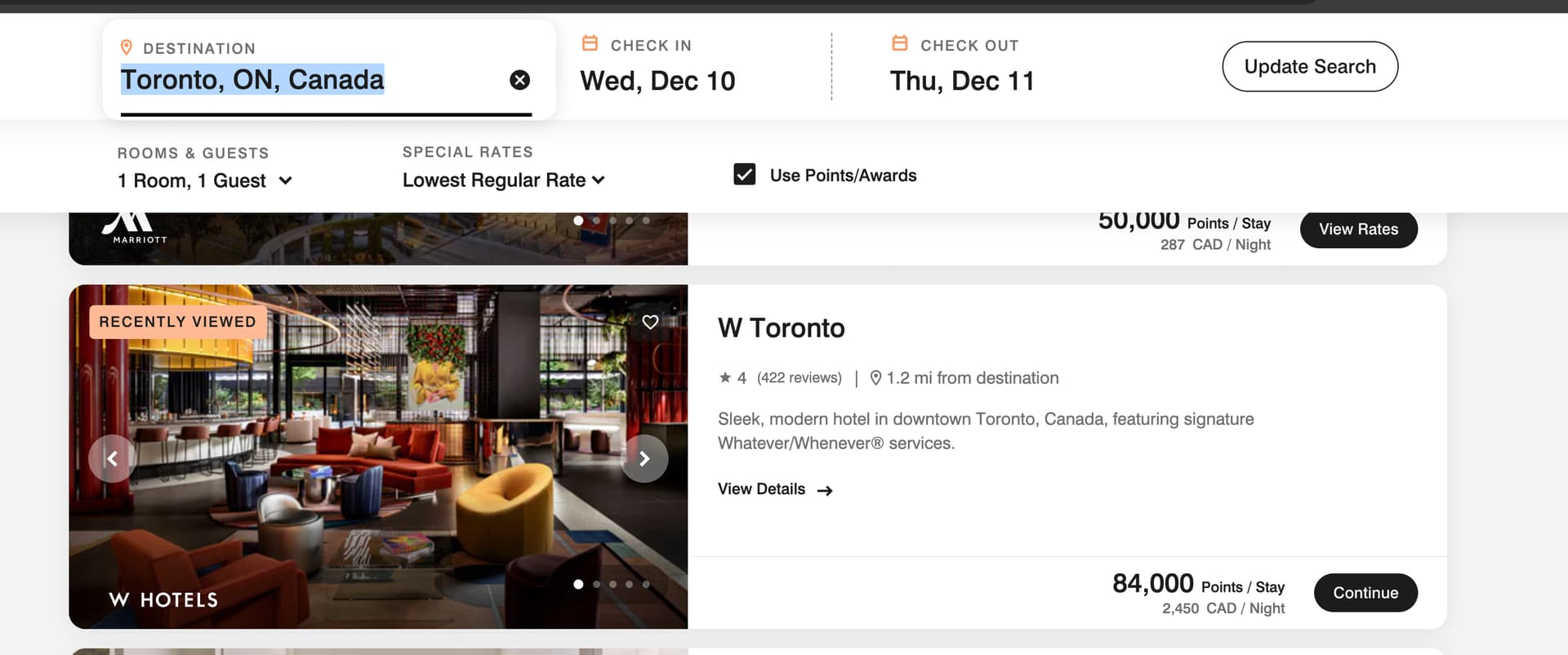Show previous W Toronto photo
This screenshot has width=1568, height=655.
coord(112,459)
